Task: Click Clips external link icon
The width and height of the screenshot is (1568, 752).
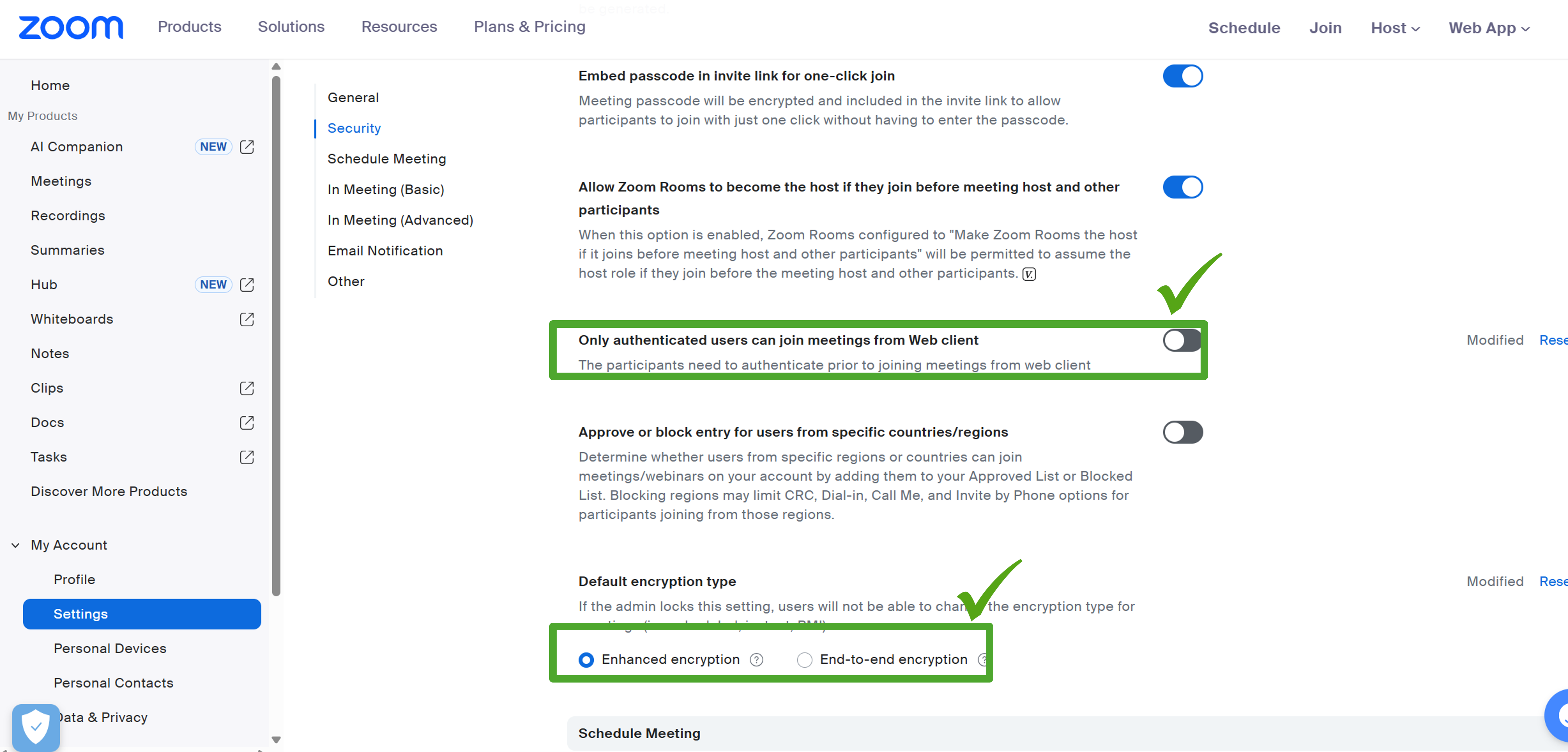Action: point(247,388)
